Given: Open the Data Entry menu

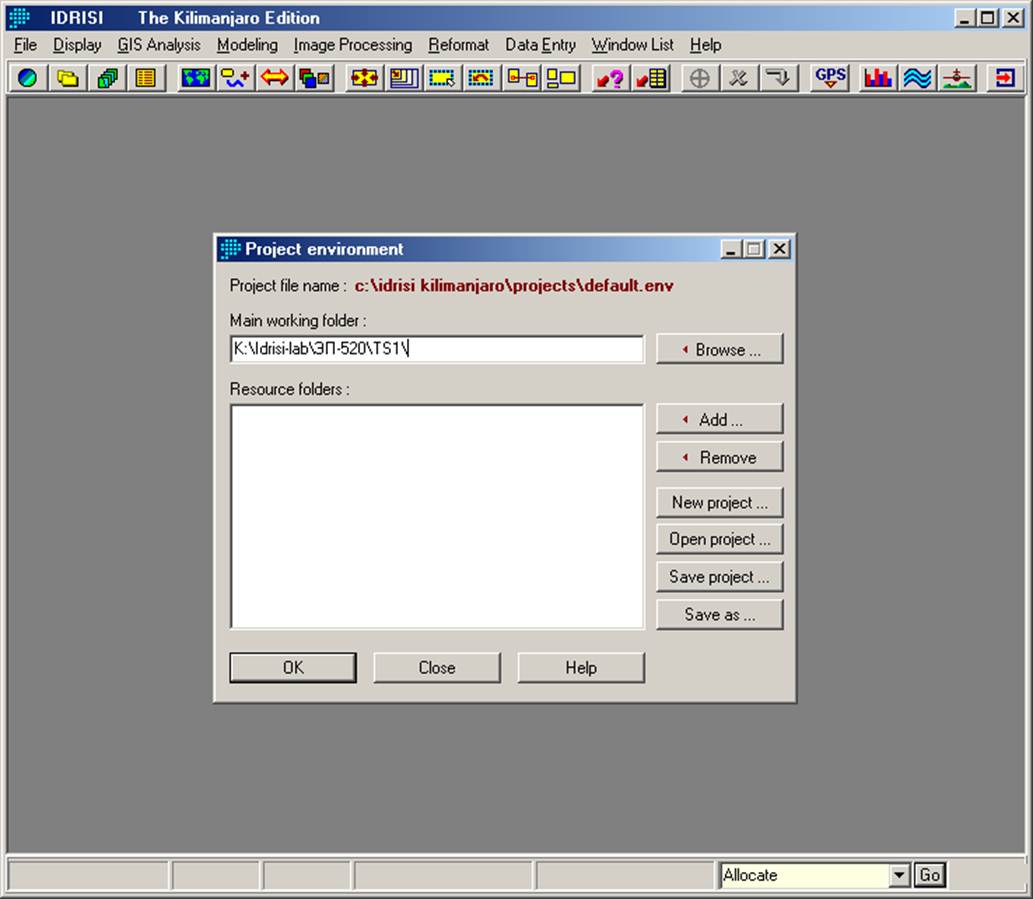Looking at the screenshot, I should pos(540,45).
